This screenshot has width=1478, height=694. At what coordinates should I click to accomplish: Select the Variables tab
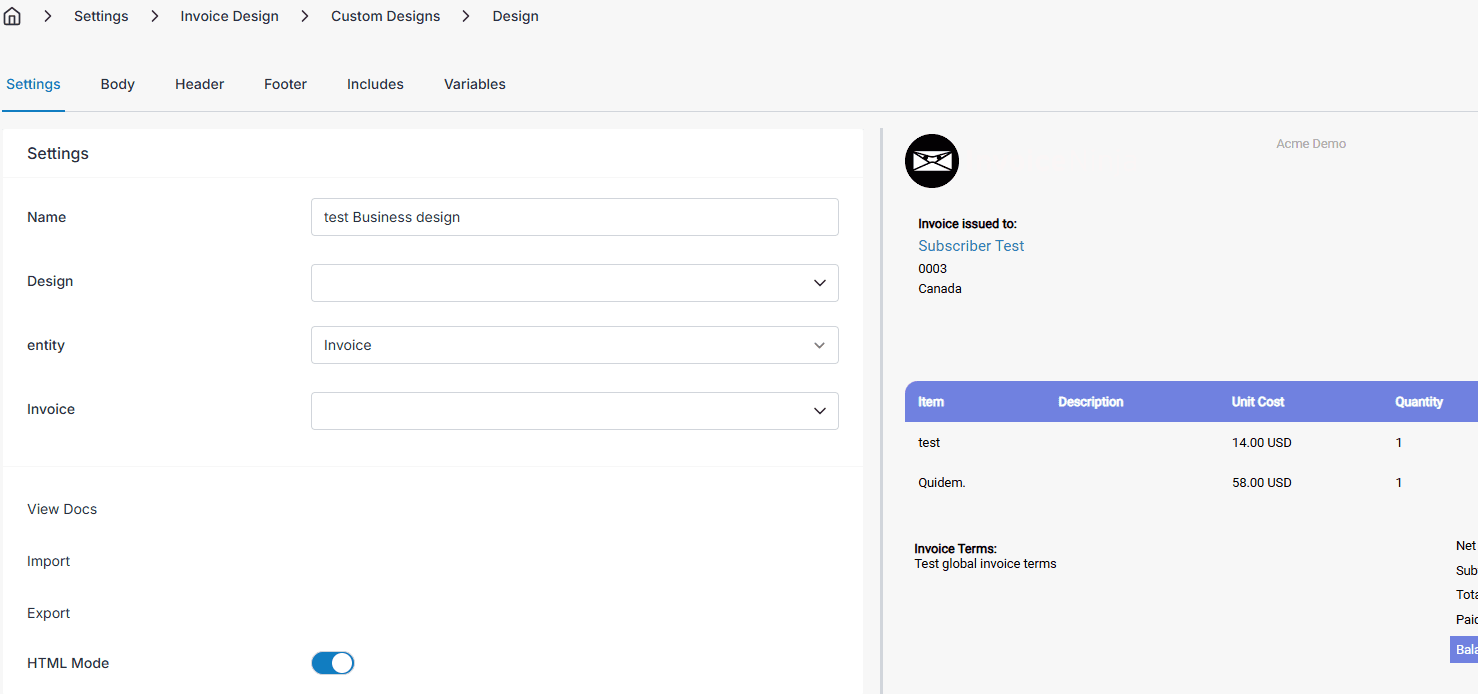(475, 84)
